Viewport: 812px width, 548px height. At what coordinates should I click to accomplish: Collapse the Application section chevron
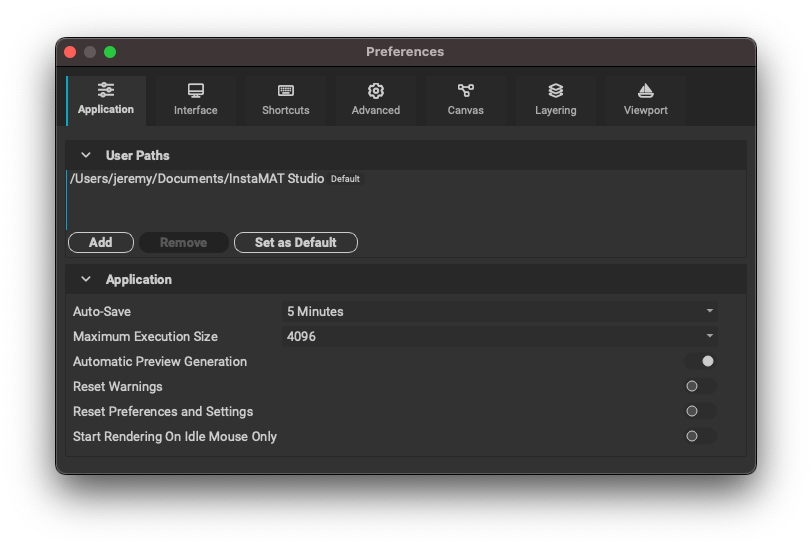tap(86, 279)
